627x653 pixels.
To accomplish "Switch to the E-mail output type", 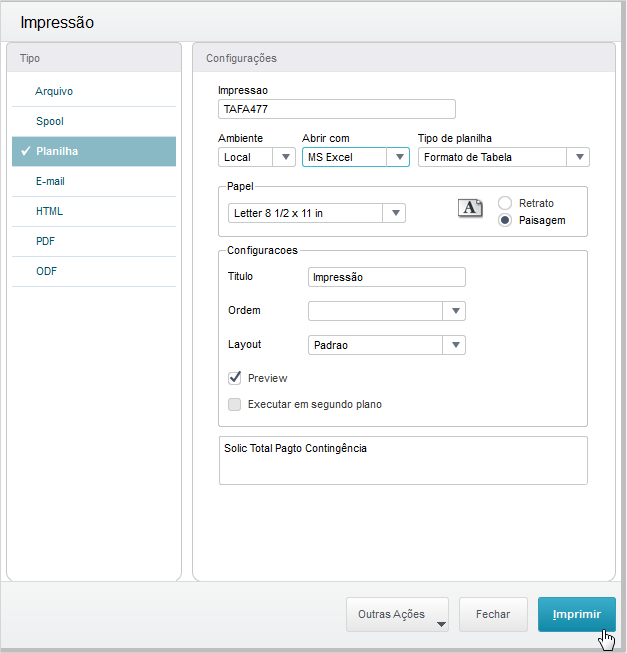I will 50,181.
